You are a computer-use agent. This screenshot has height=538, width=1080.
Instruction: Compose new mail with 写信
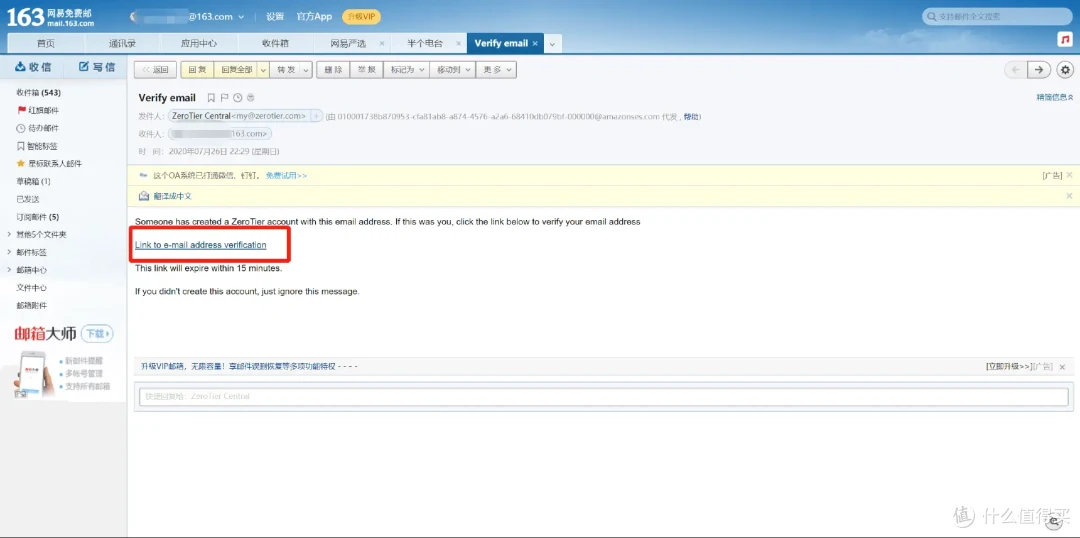[96, 67]
